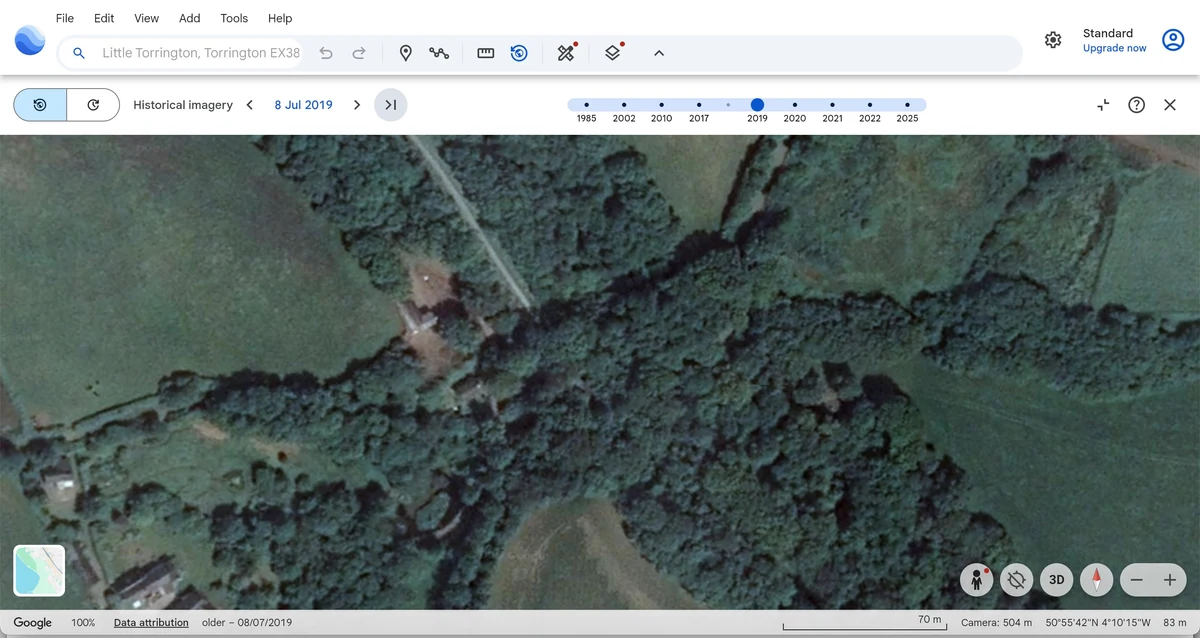Screen dimensions: 1200x638
Task: Collapse the toolbar with the chevron
Action: [659, 53]
